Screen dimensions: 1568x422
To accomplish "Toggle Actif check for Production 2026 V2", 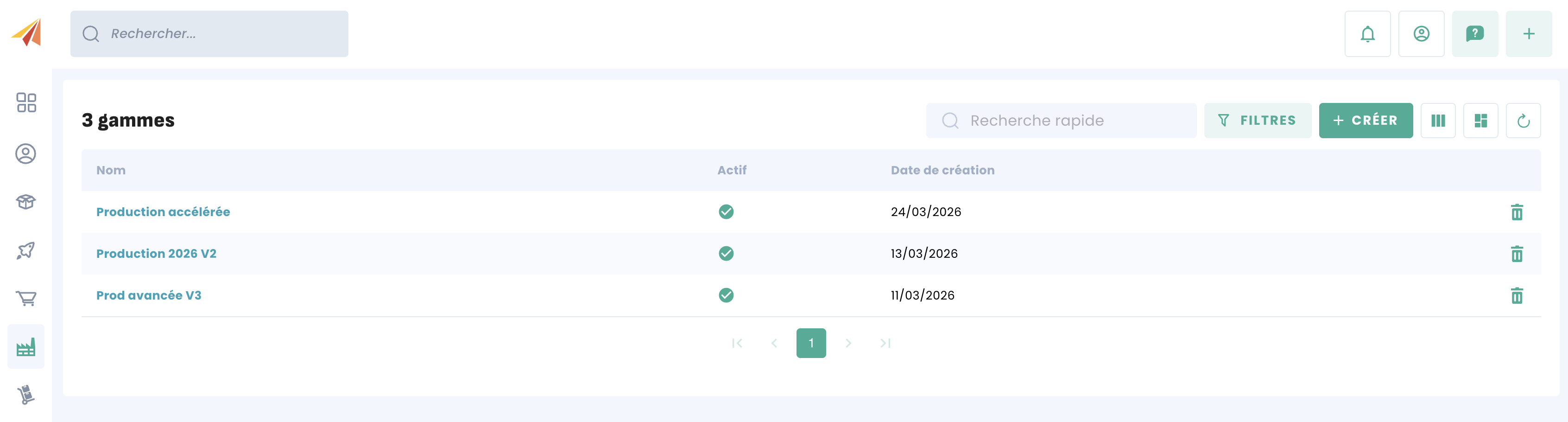I will click(726, 253).
